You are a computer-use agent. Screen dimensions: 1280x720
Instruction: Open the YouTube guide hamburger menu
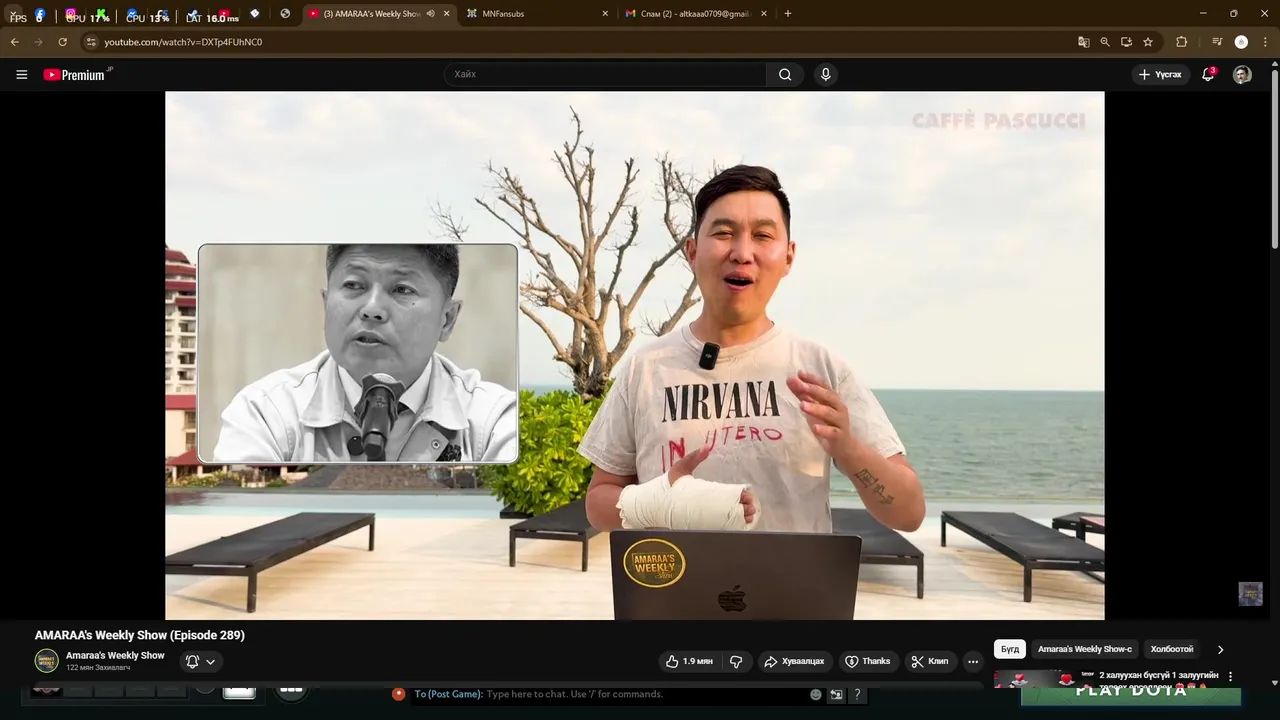point(21,75)
